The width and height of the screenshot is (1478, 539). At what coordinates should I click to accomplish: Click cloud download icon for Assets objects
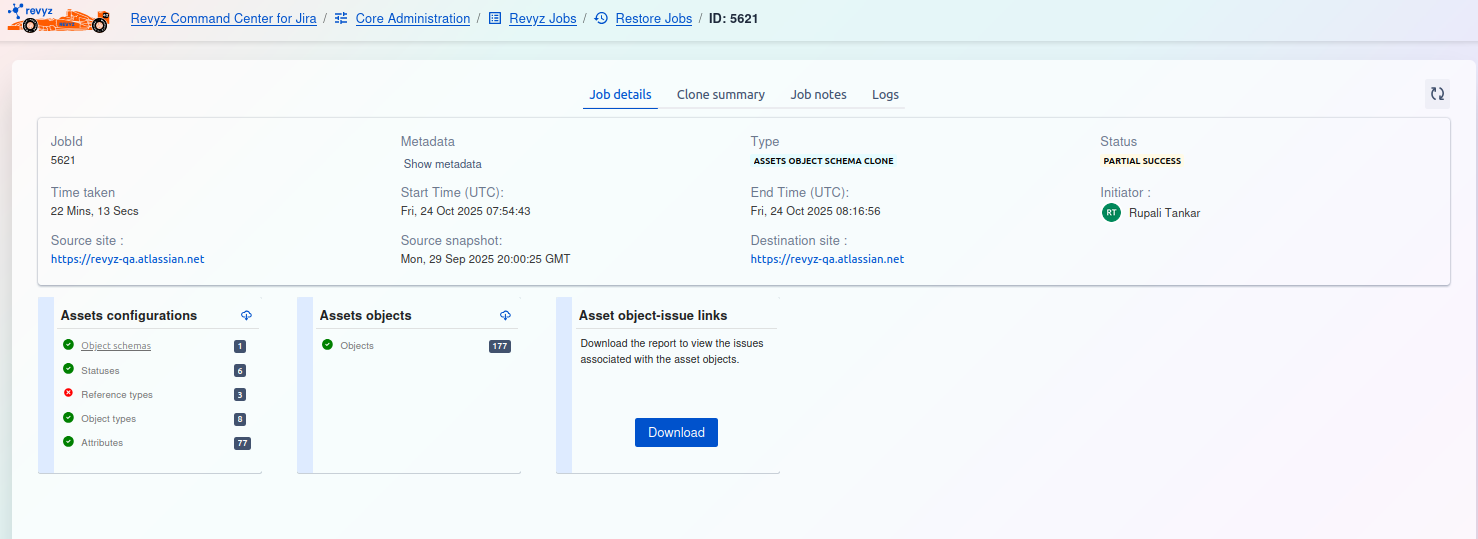pos(505,316)
